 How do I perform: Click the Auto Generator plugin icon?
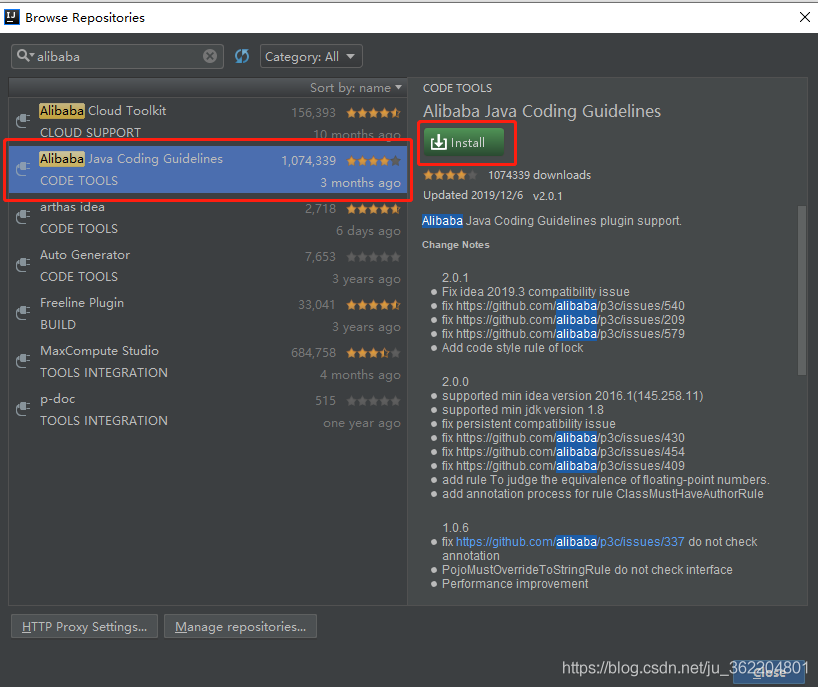(x=23, y=264)
